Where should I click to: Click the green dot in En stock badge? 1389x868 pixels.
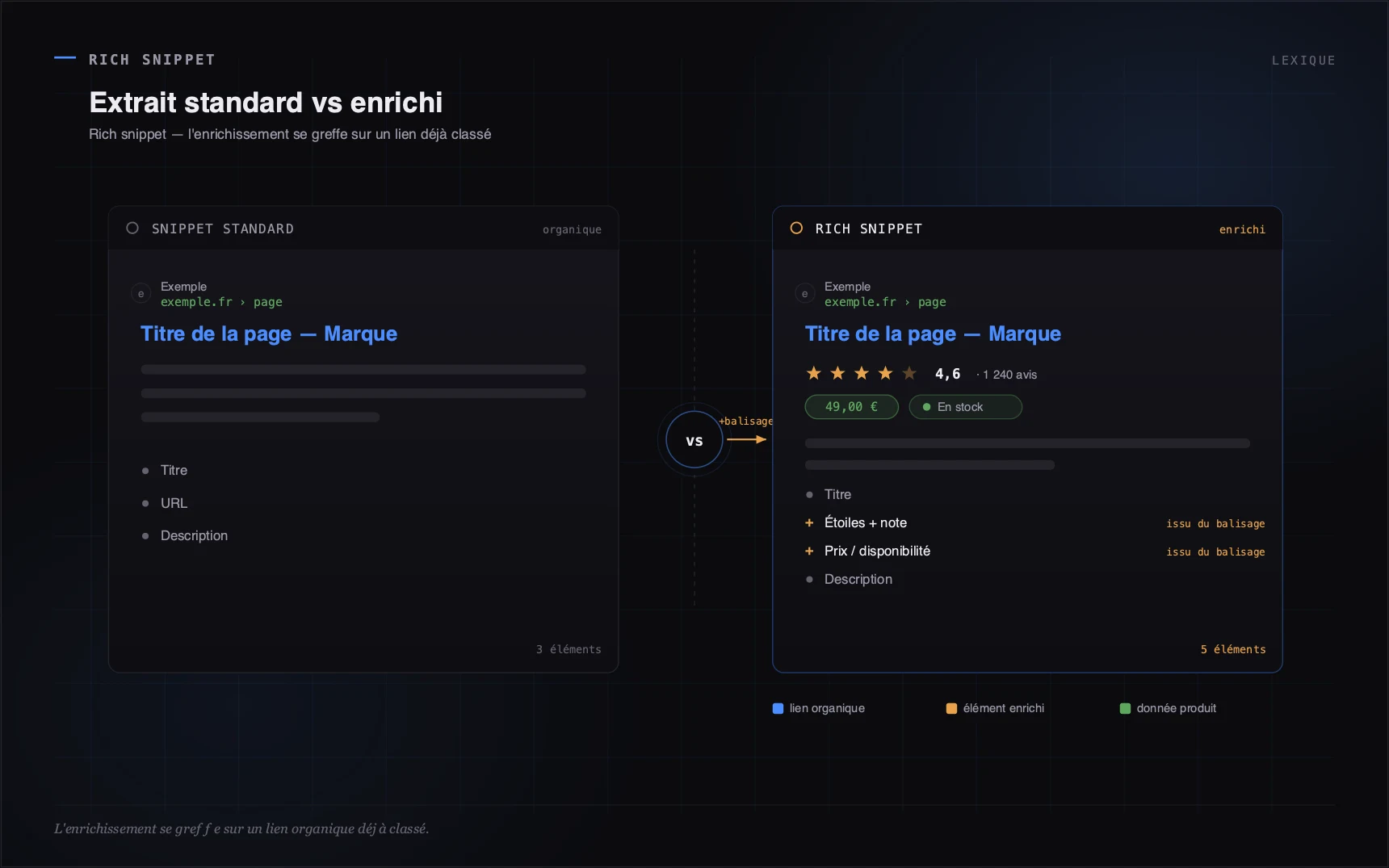pos(926,407)
